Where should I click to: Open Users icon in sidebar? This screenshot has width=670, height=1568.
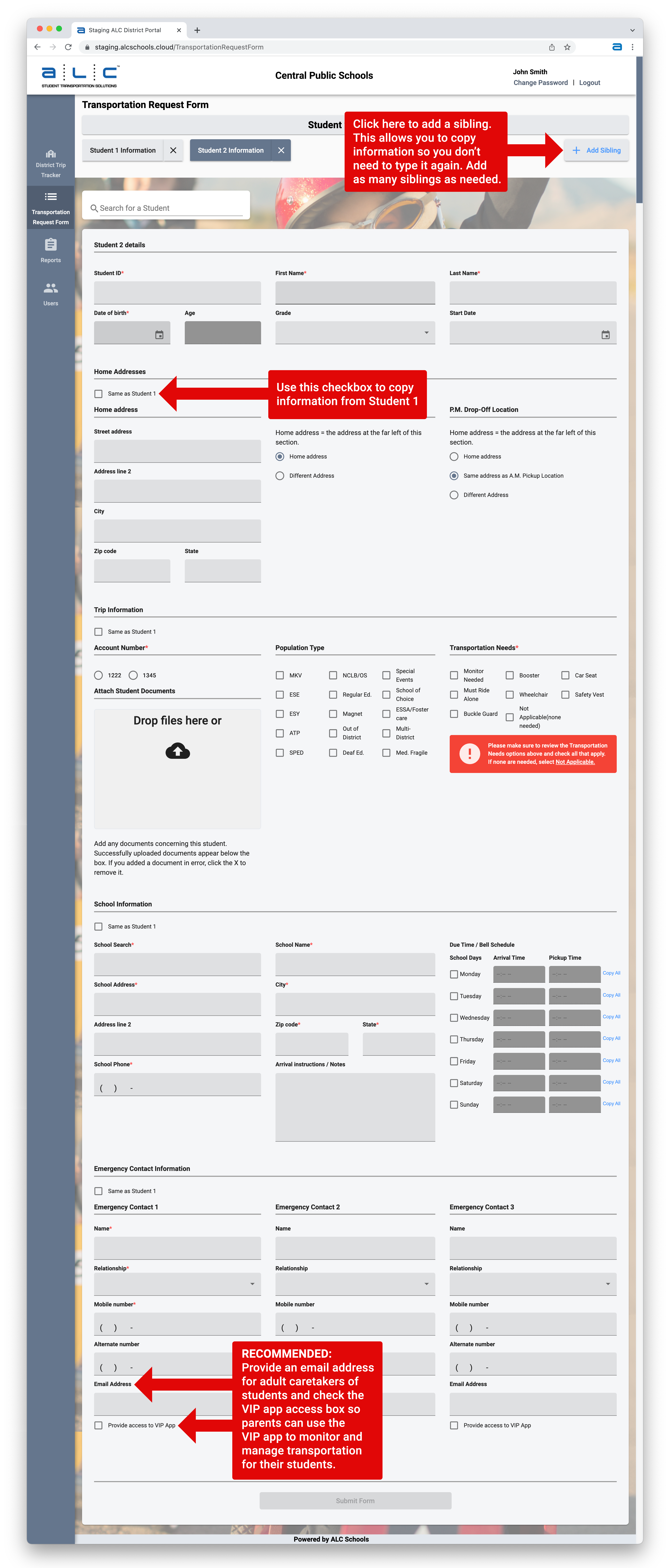[x=50, y=288]
